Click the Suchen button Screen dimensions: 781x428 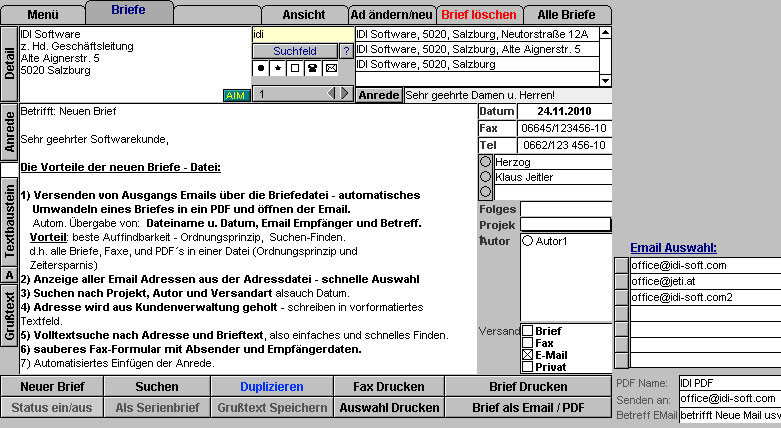tap(157, 387)
